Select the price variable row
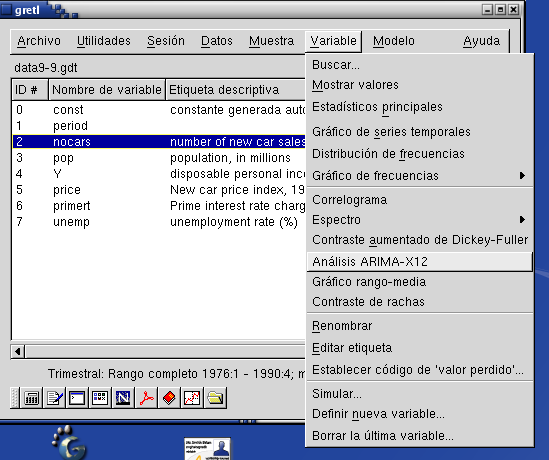The height and width of the screenshot is (460, 549). click(159, 190)
